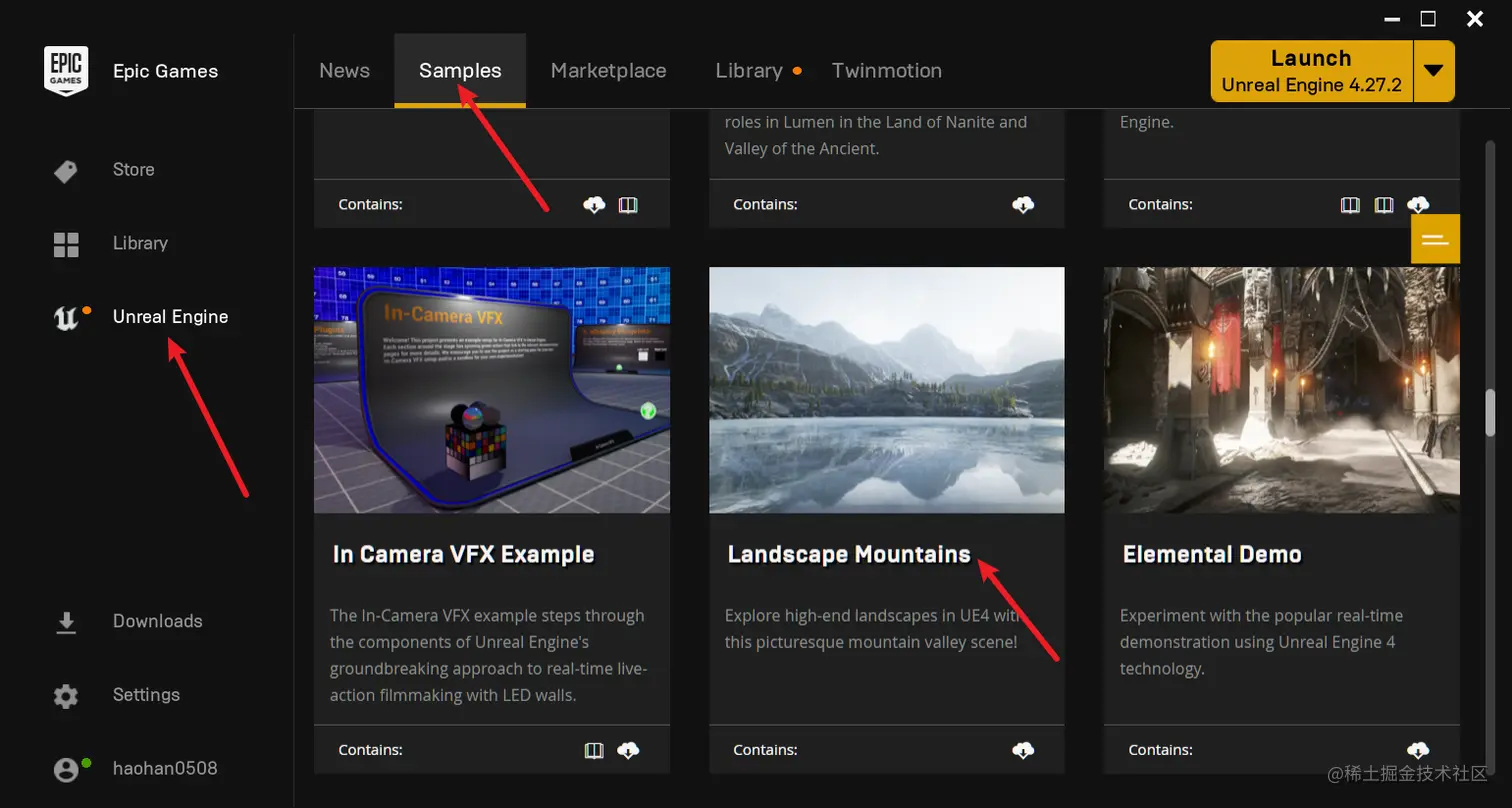
Task: Select the Store icon in sidebar
Action: [64, 170]
